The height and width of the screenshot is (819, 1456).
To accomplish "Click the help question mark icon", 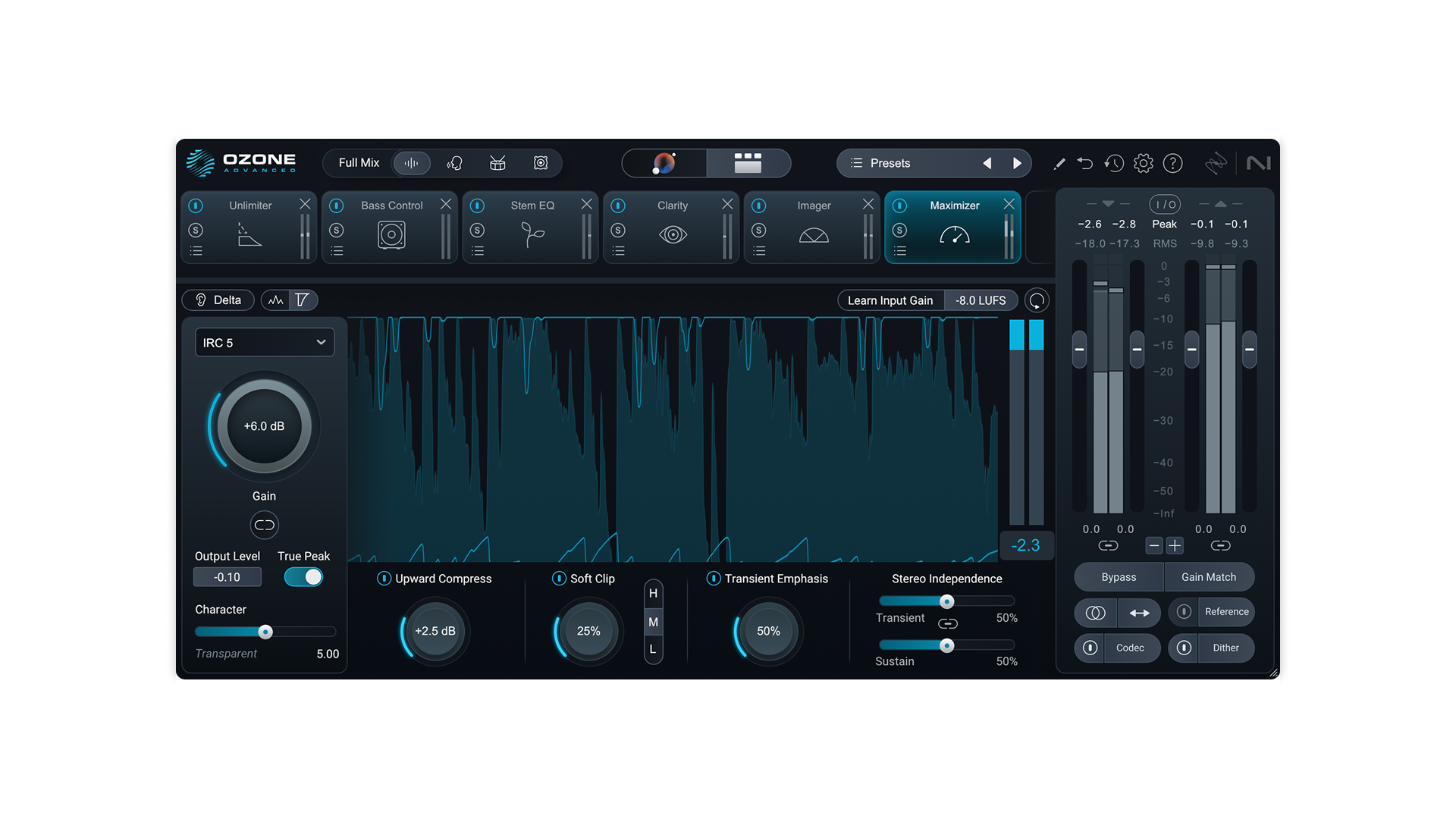I will (1172, 163).
